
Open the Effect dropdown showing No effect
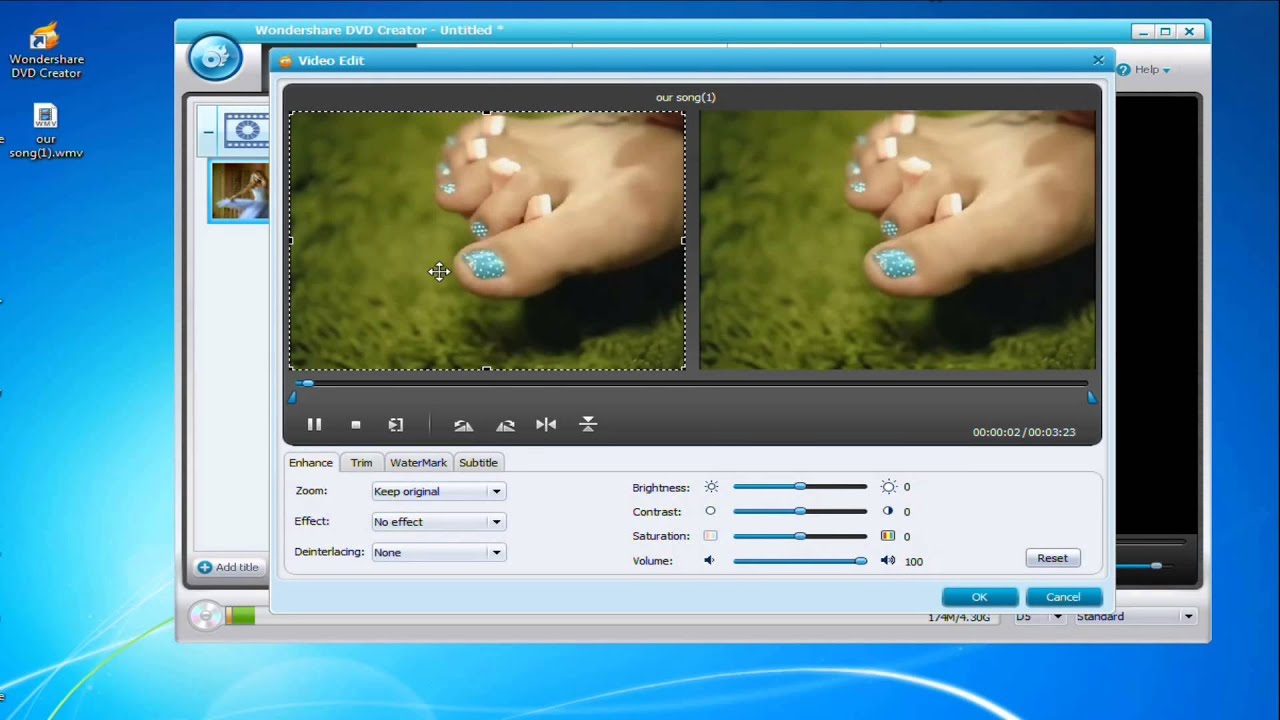pyautogui.click(x=438, y=522)
